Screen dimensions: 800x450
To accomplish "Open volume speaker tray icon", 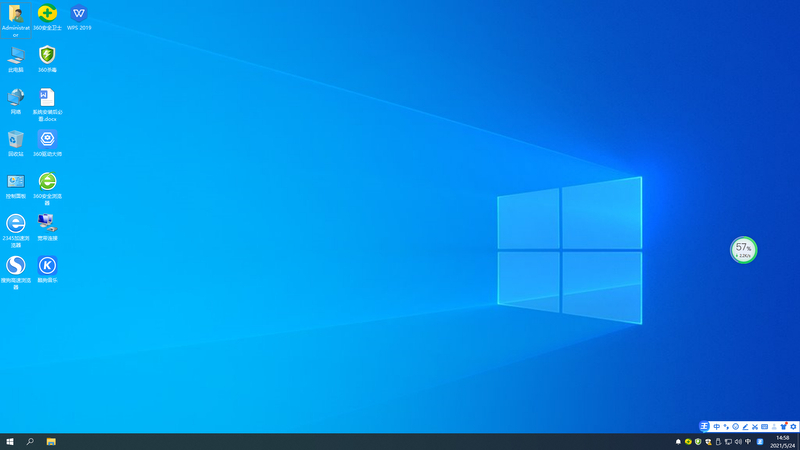I will pyautogui.click(x=738, y=442).
